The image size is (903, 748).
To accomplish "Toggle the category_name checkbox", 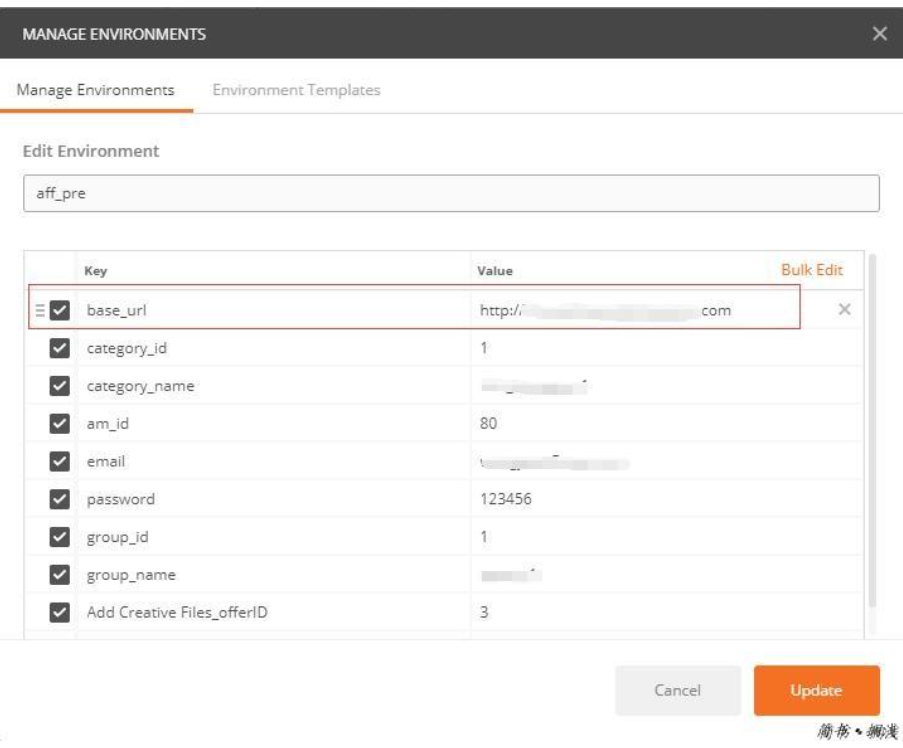I will click(59, 386).
